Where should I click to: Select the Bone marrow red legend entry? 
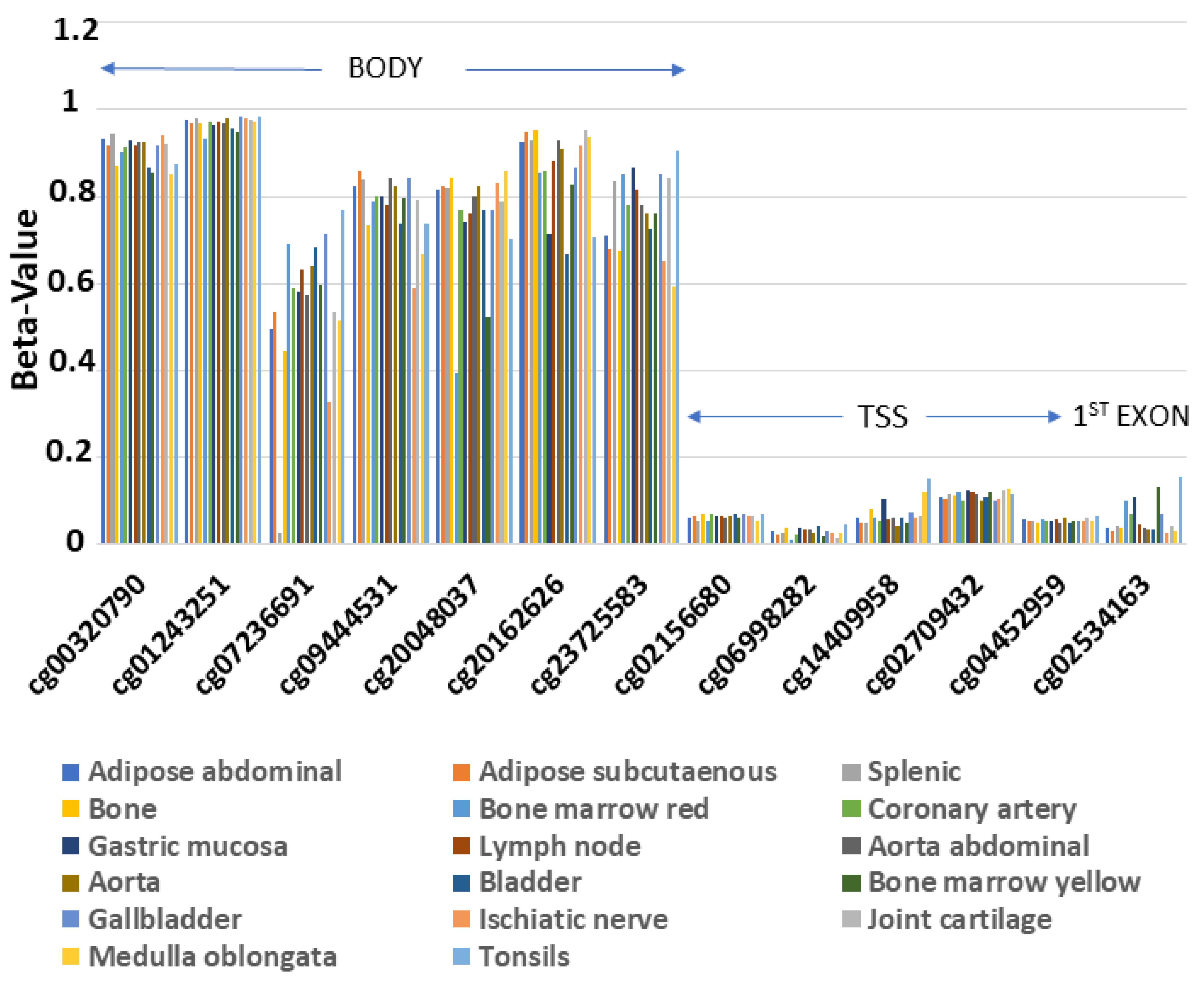[594, 809]
